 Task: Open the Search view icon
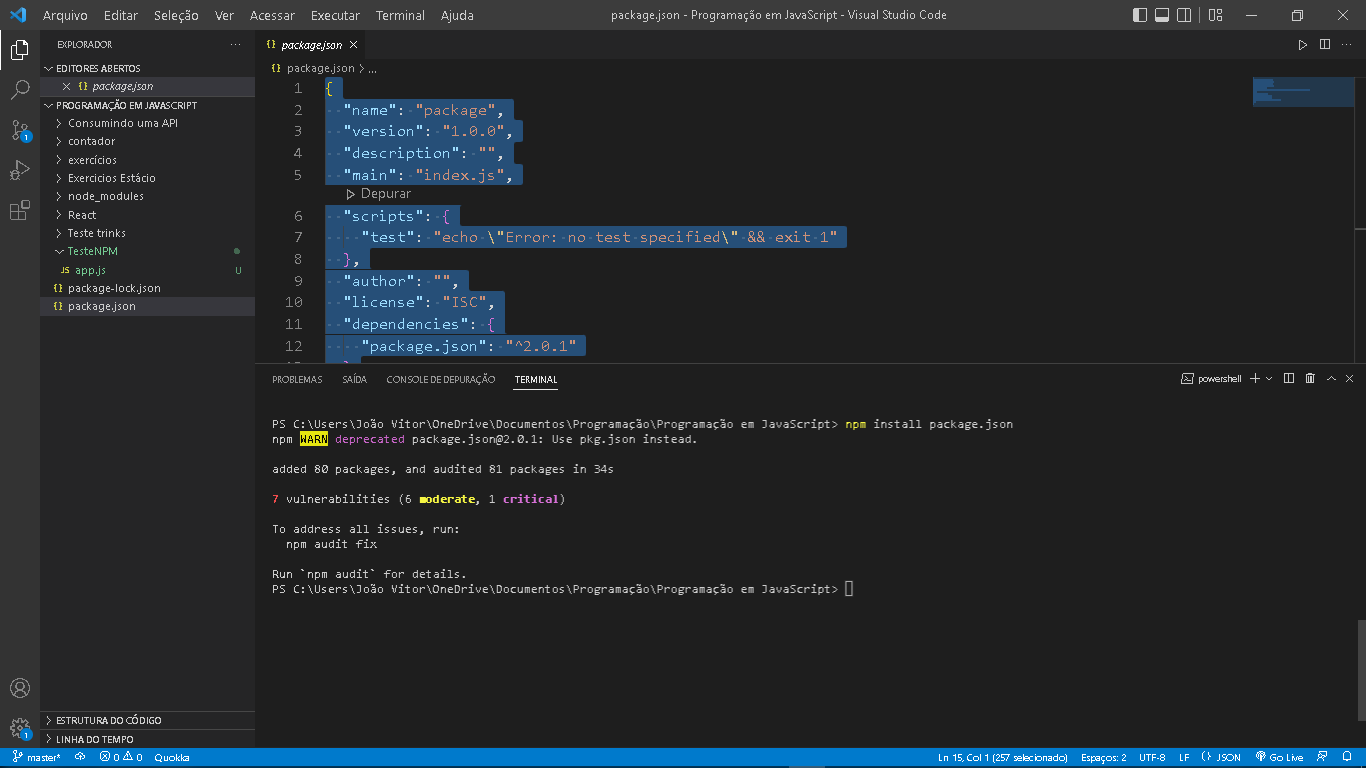point(20,90)
